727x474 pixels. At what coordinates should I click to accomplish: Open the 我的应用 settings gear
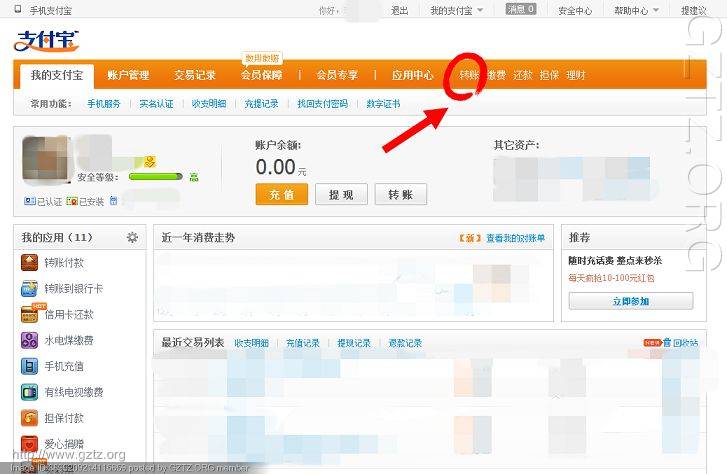pyautogui.click(x=132, y=237)
